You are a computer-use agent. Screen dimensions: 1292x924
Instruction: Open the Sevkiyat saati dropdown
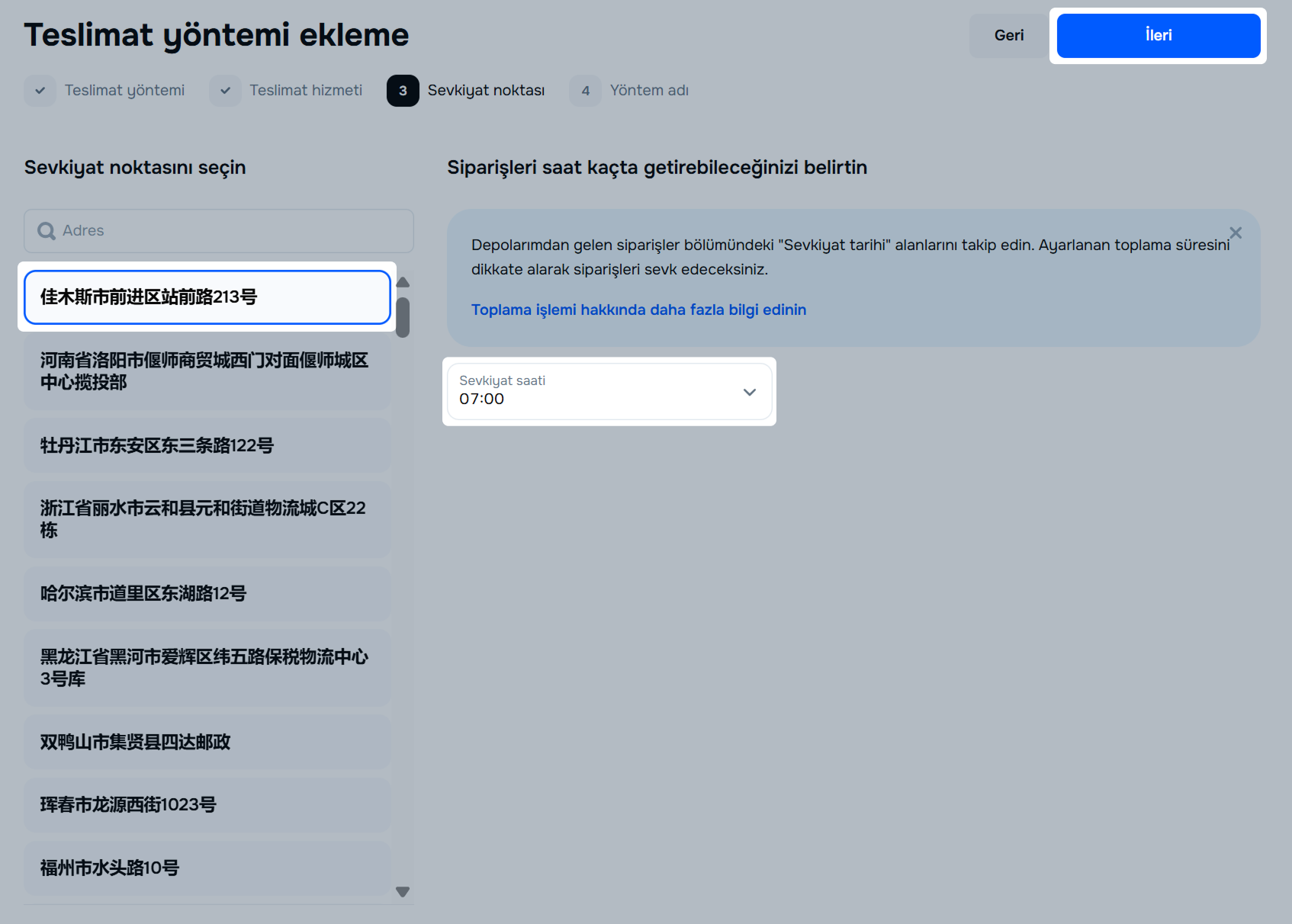point(595,391)
